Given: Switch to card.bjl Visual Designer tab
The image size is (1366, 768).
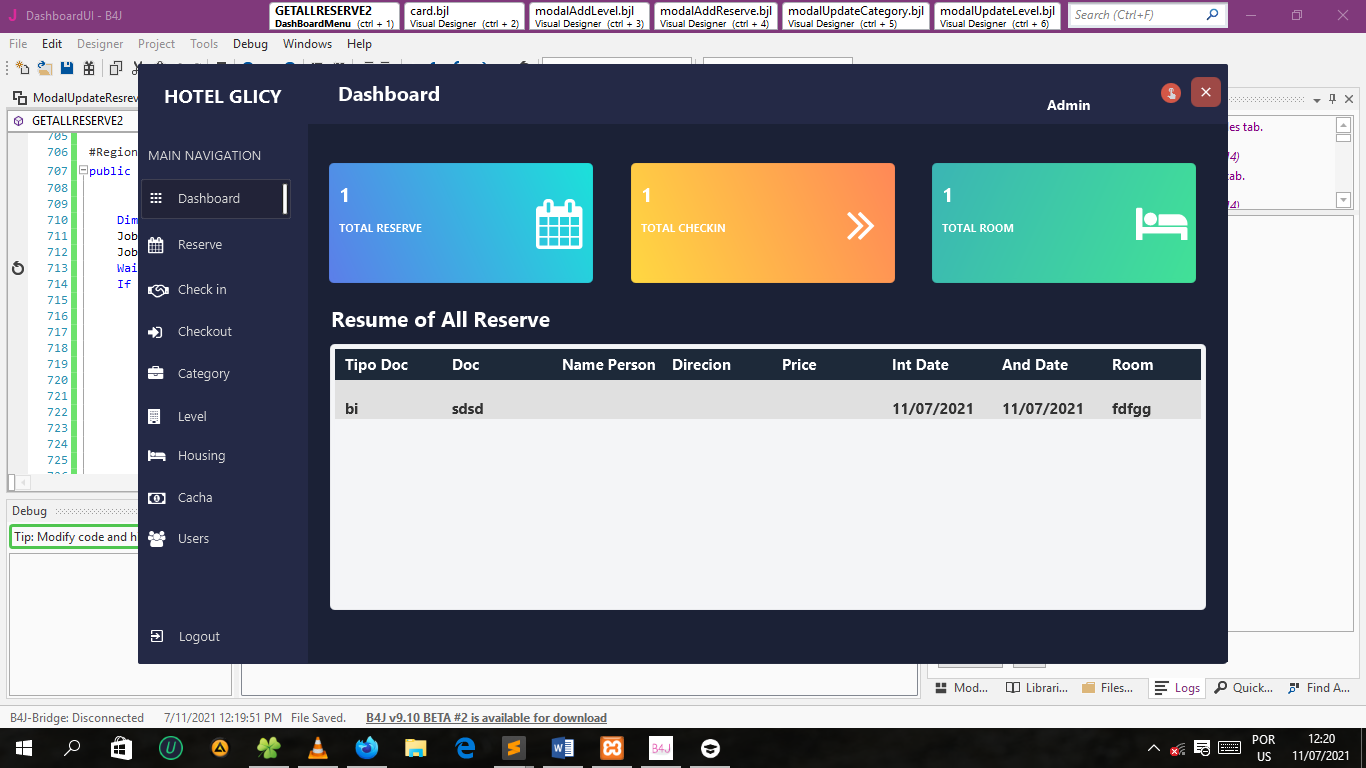Looking at the screenshot, I should [x=465, y=16].
